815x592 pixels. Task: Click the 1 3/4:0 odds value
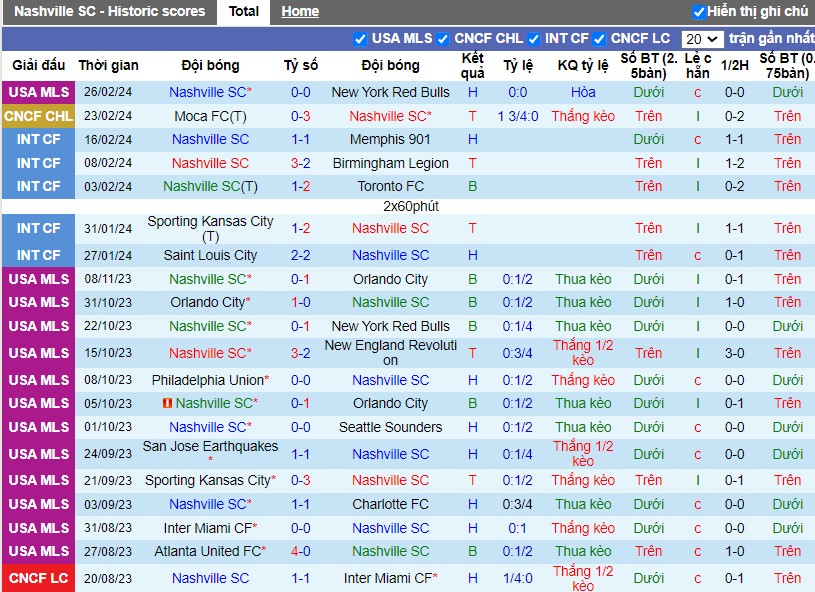point(518,116)
